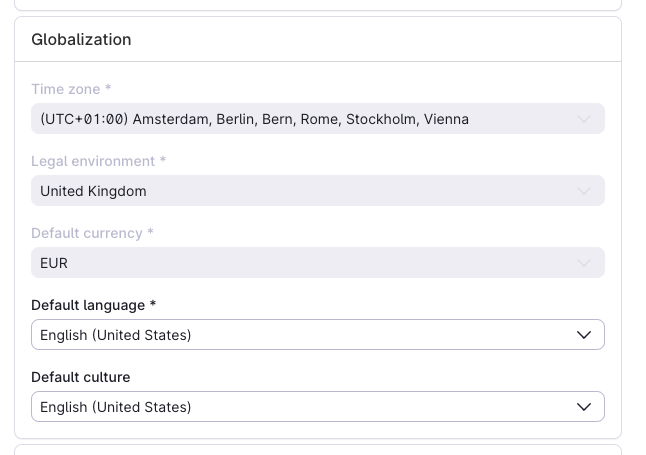This screenshot has width=646, height=455.
Task: Click the Default culture chevron arrow
Action: coord(584,407)
